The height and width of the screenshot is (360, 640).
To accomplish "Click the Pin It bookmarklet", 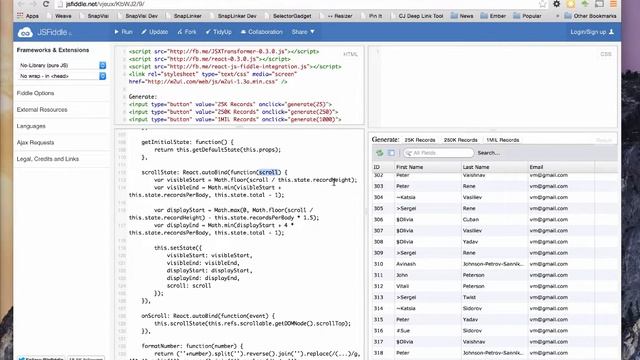I will tap(372, 16).
